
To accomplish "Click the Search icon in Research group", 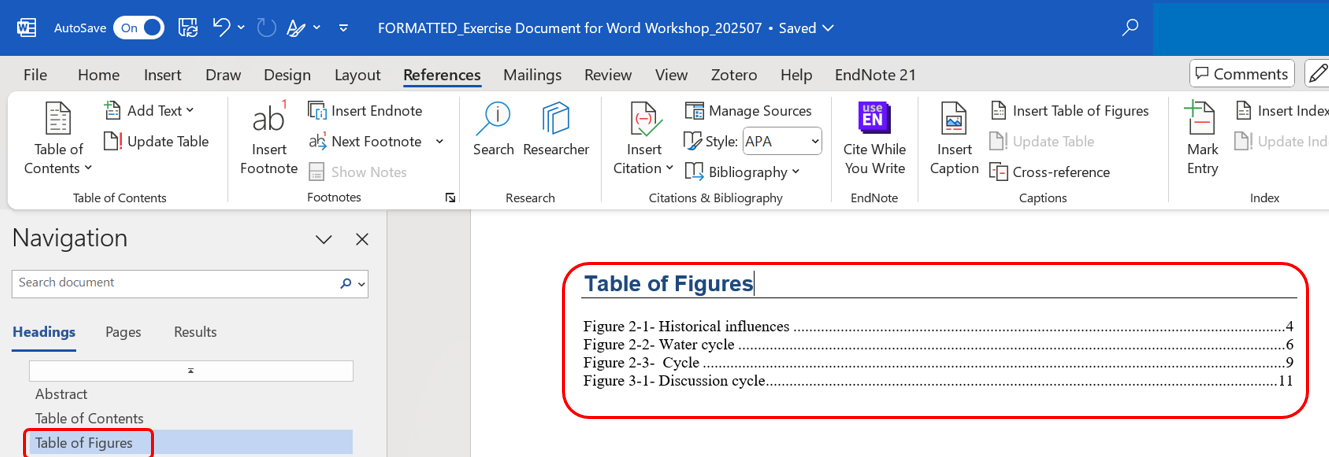I will [493, 120].
